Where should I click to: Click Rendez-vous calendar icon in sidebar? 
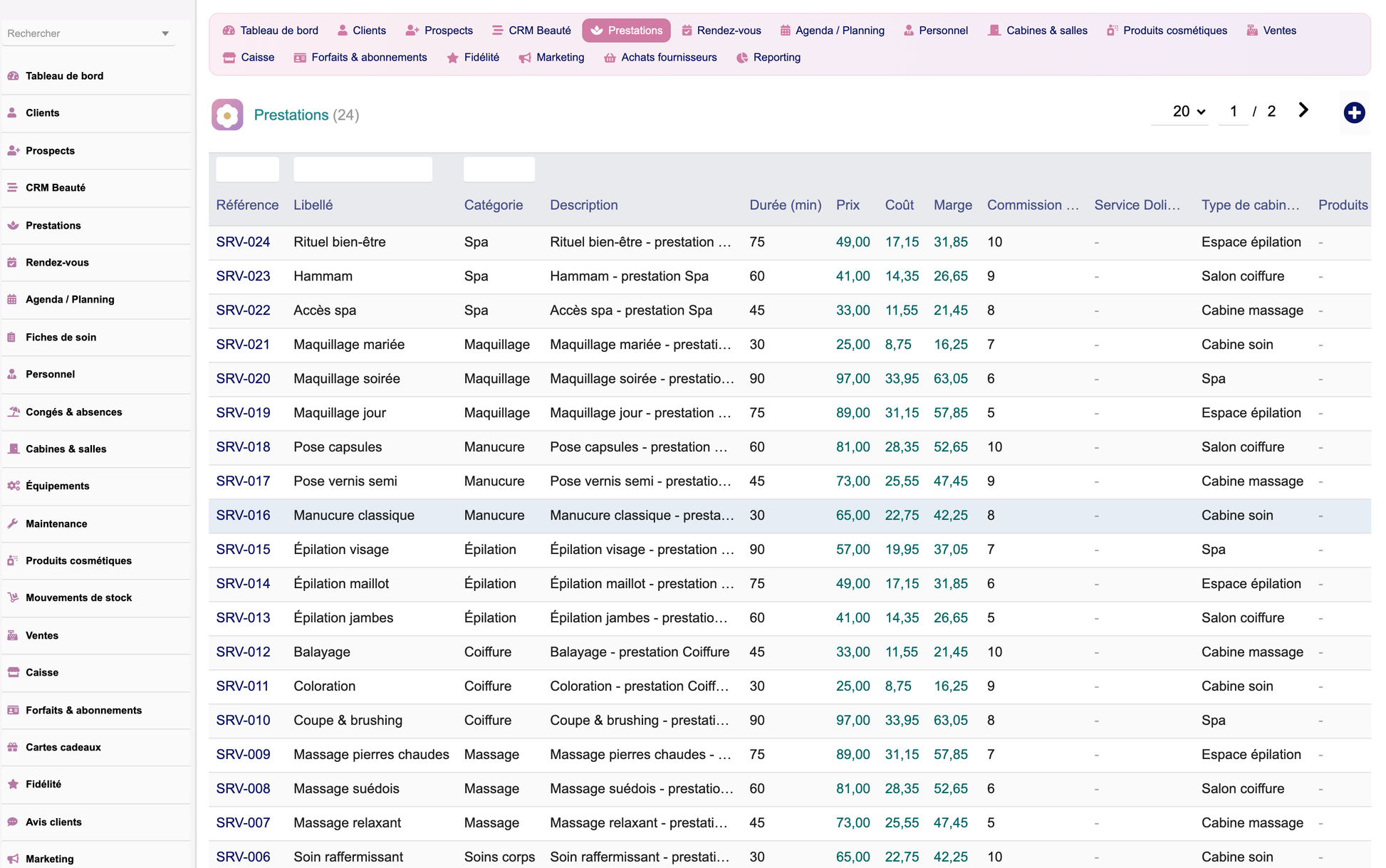pyautogui.click(x=12, y=262)
